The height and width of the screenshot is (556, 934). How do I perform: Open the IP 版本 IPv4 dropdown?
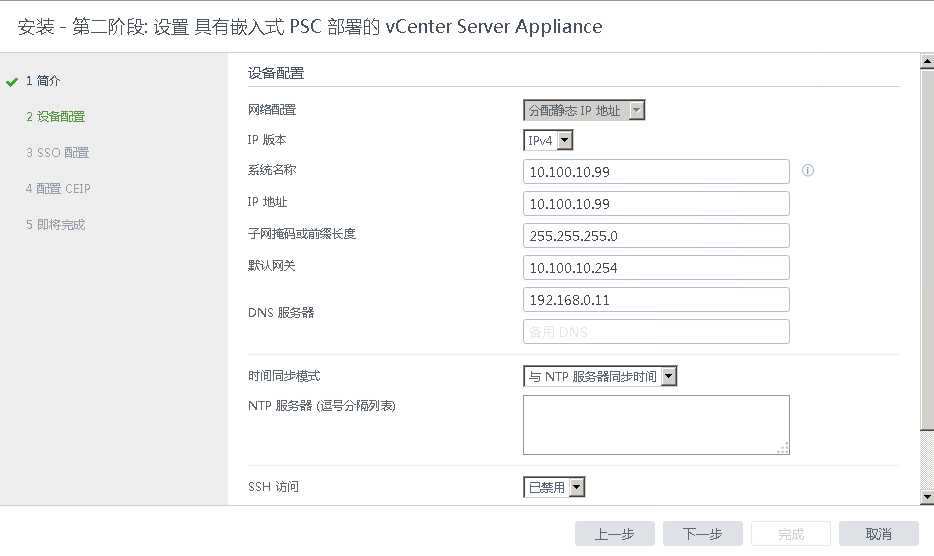point(548,141)
